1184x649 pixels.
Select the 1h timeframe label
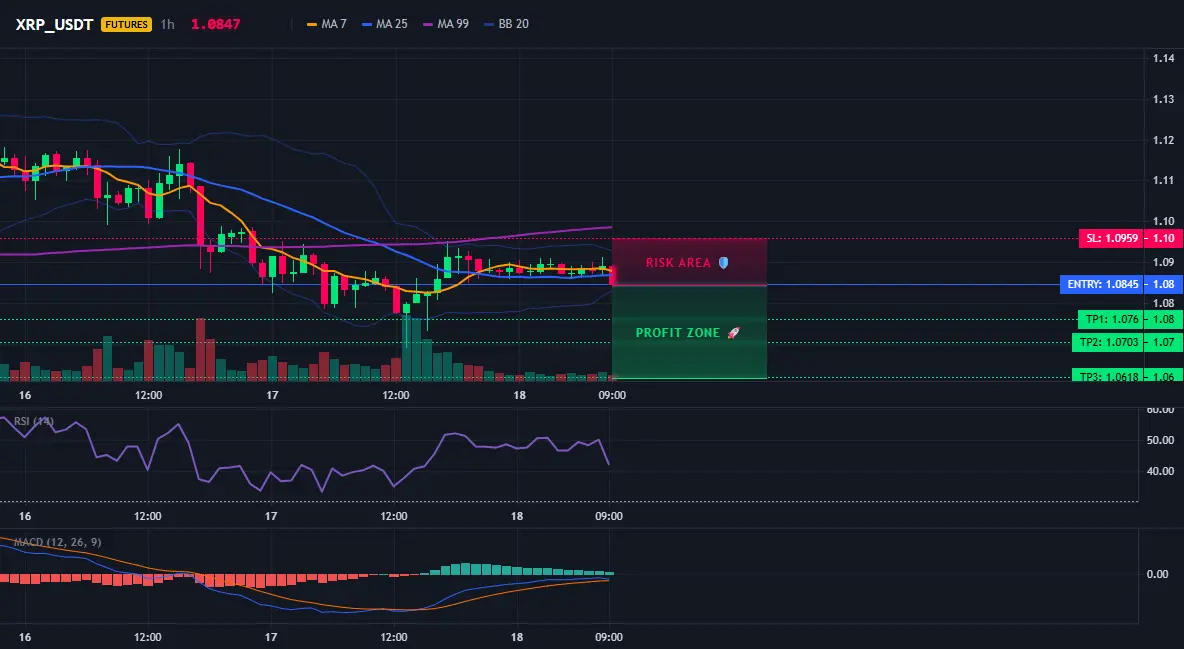(x=168, y=24)
